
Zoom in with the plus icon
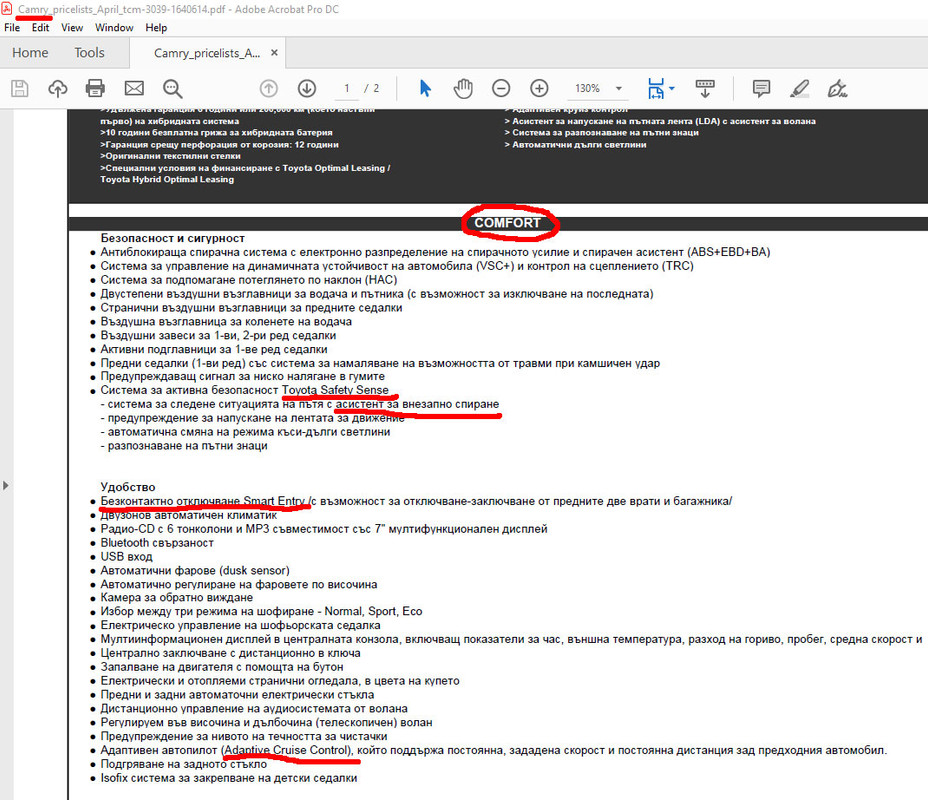[539, 89]
